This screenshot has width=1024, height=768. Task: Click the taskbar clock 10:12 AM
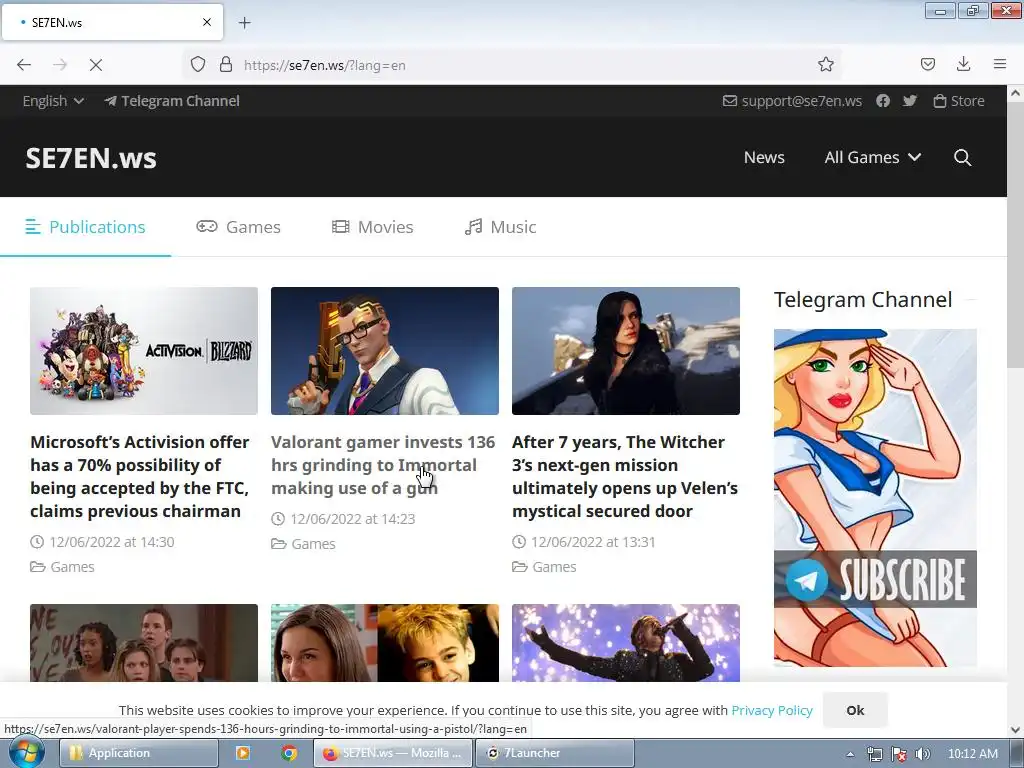(973, 754)
